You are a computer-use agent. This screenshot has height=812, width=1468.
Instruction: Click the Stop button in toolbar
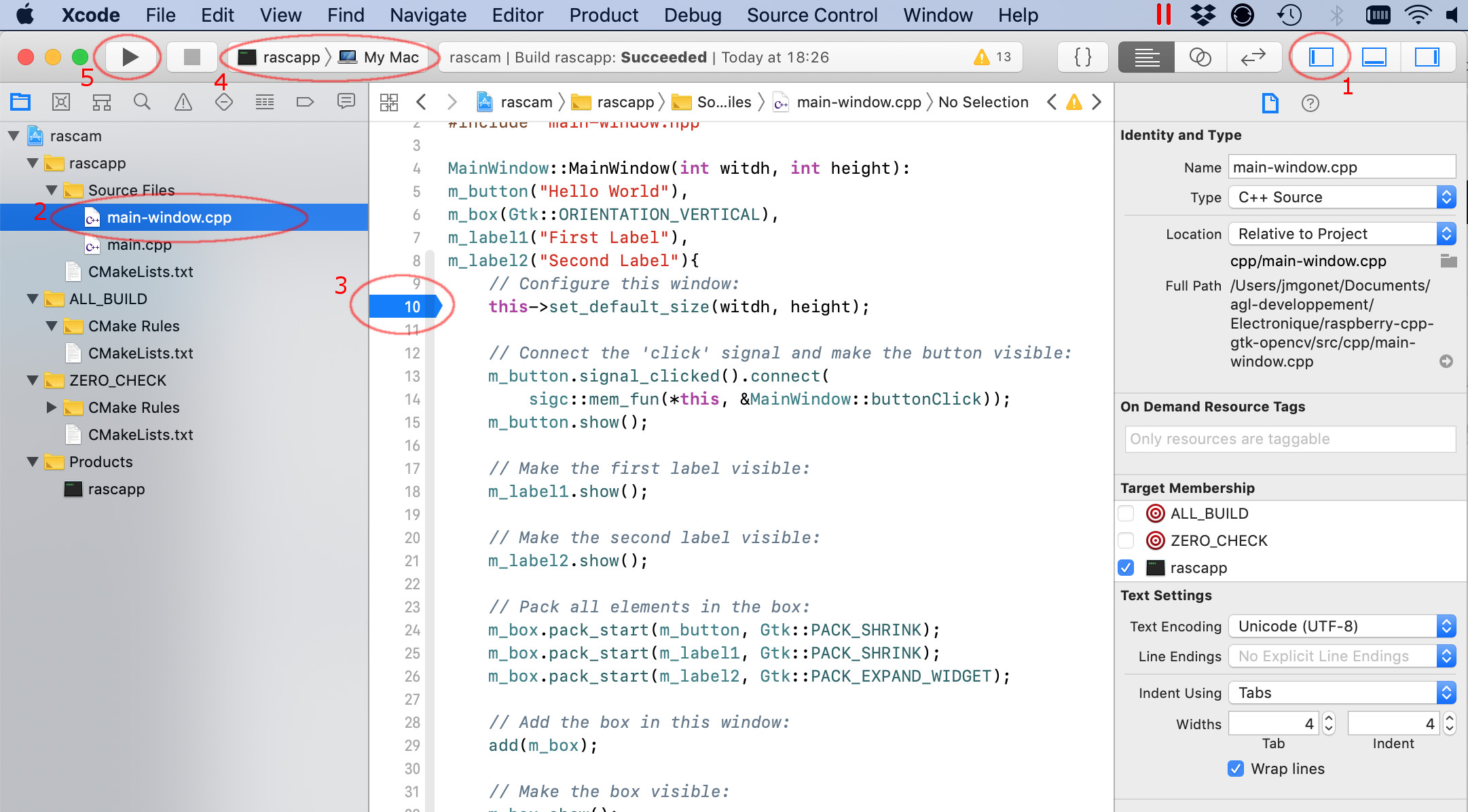192,57
